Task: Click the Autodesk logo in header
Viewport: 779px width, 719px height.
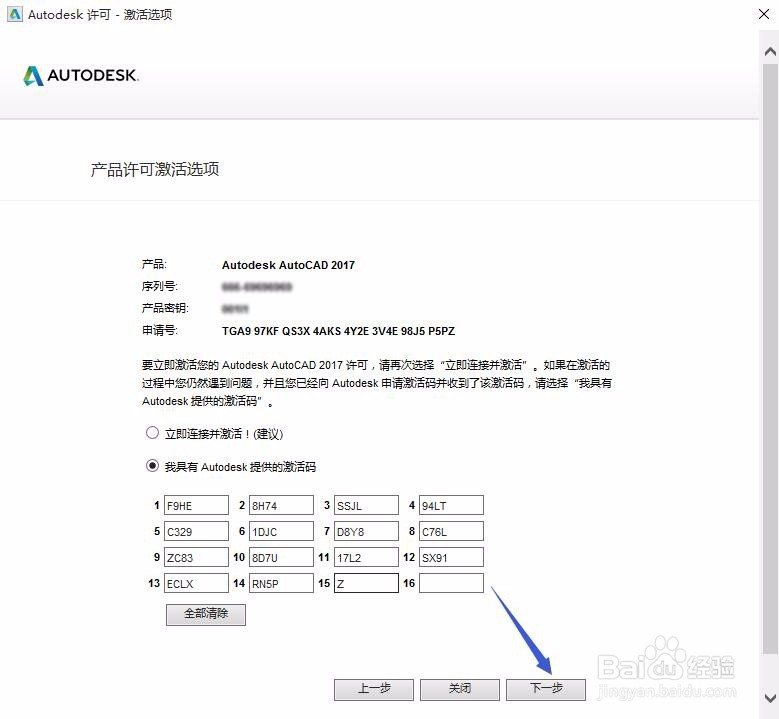Action: click(81, 76)
